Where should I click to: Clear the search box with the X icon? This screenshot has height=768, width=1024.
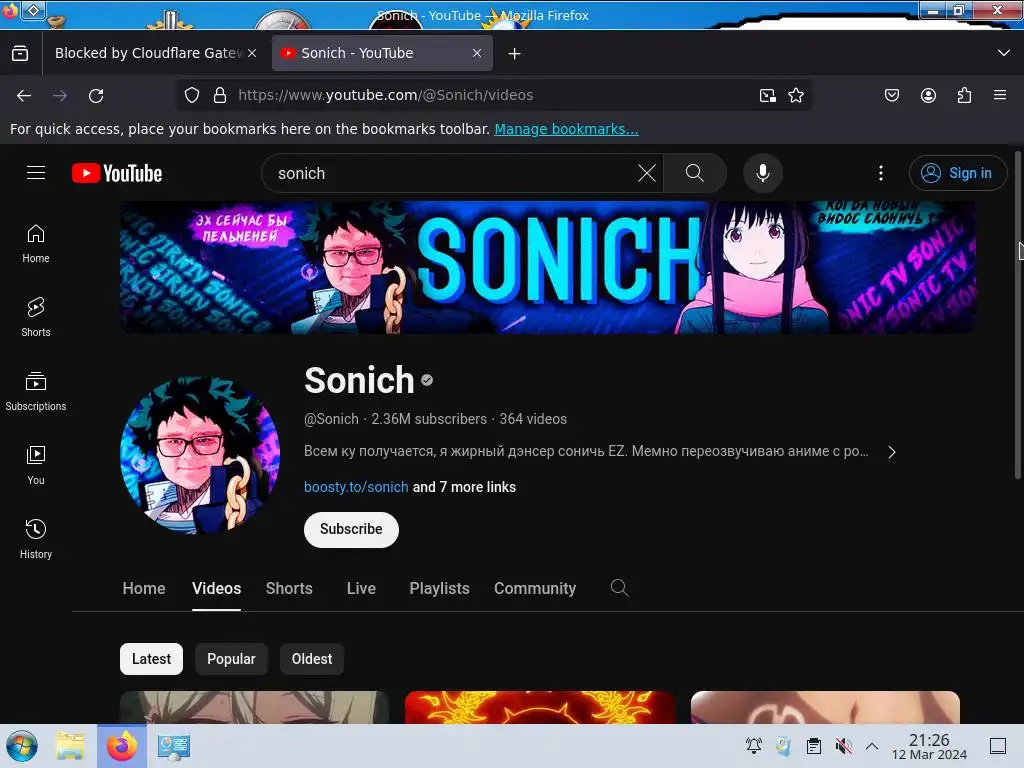point(647,173)
